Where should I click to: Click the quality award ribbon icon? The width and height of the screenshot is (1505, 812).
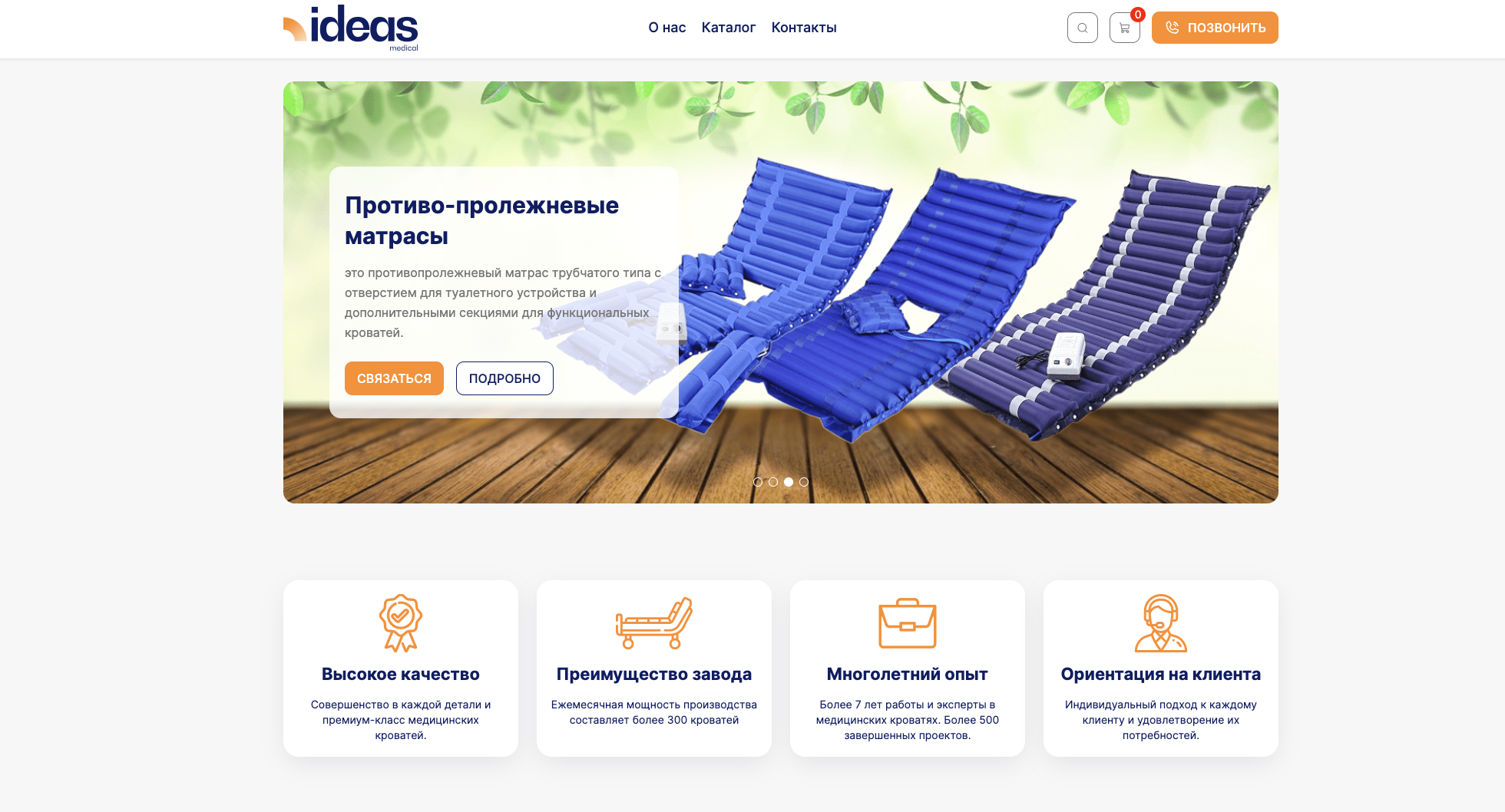click(401, 623)
